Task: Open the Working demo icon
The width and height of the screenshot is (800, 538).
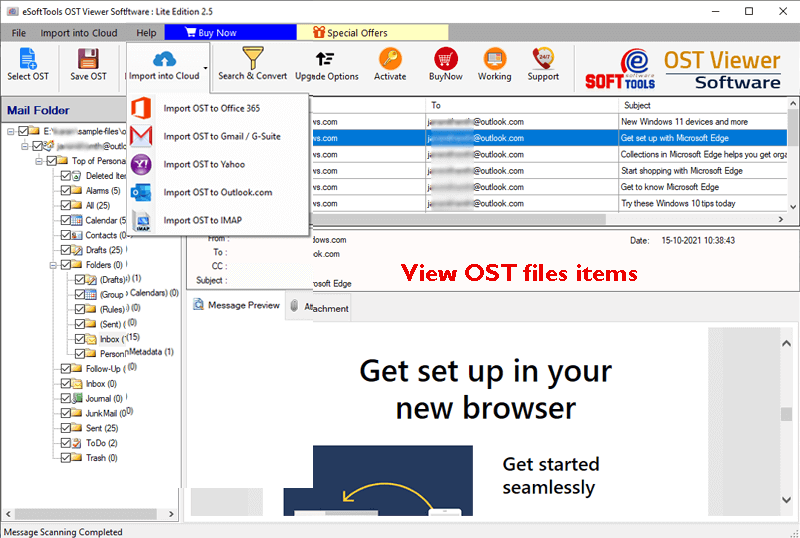Action: pyautogui.click(x=494, y=58)
